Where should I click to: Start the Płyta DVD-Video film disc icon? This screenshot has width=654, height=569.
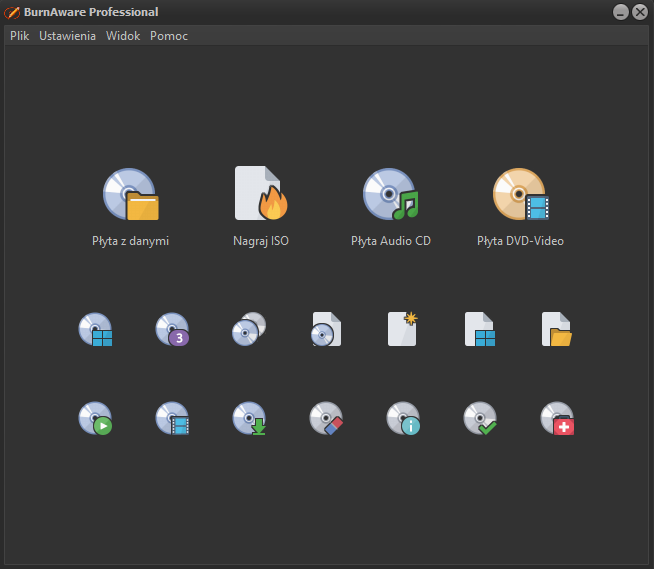pyautogui.click(x=521, y=194)
